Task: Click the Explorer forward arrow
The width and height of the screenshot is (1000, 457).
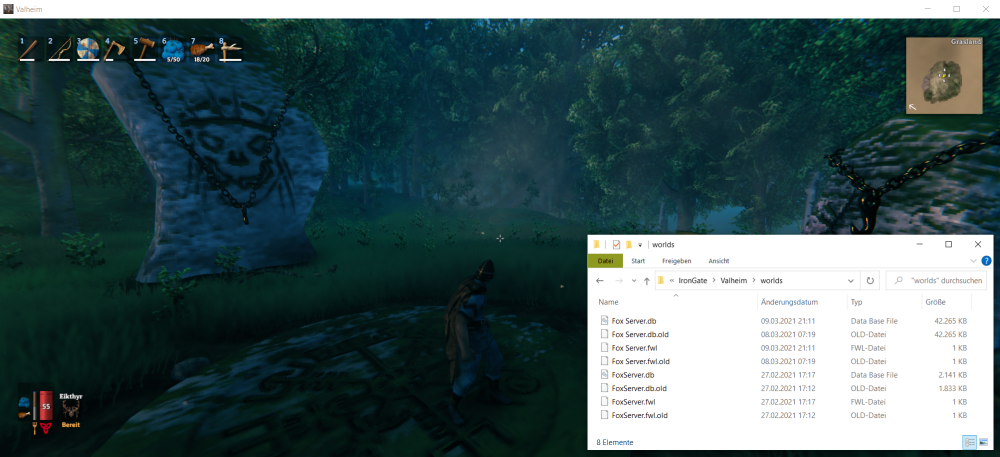Action: [x=617, y=280]
